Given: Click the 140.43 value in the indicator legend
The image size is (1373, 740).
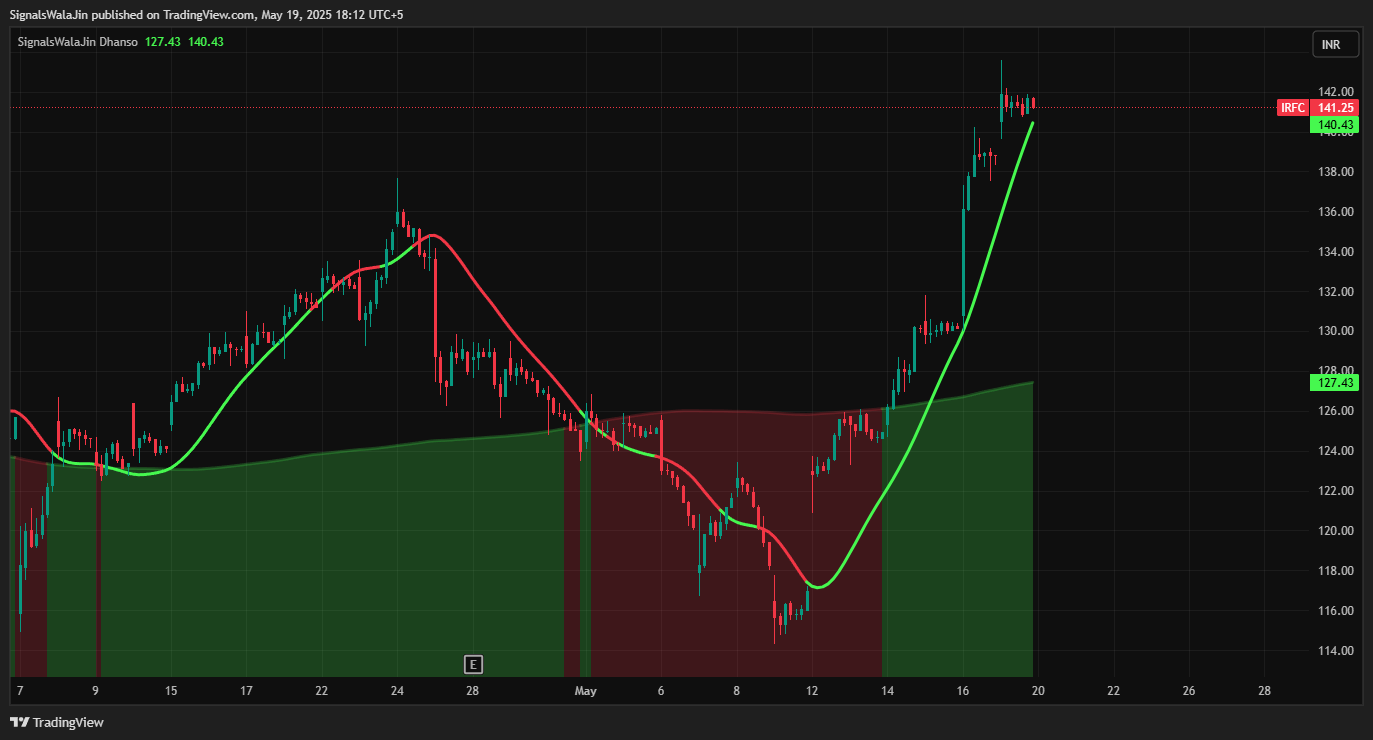Looking at the screenshot, I should pyautogui.click(x=205, y=42).
